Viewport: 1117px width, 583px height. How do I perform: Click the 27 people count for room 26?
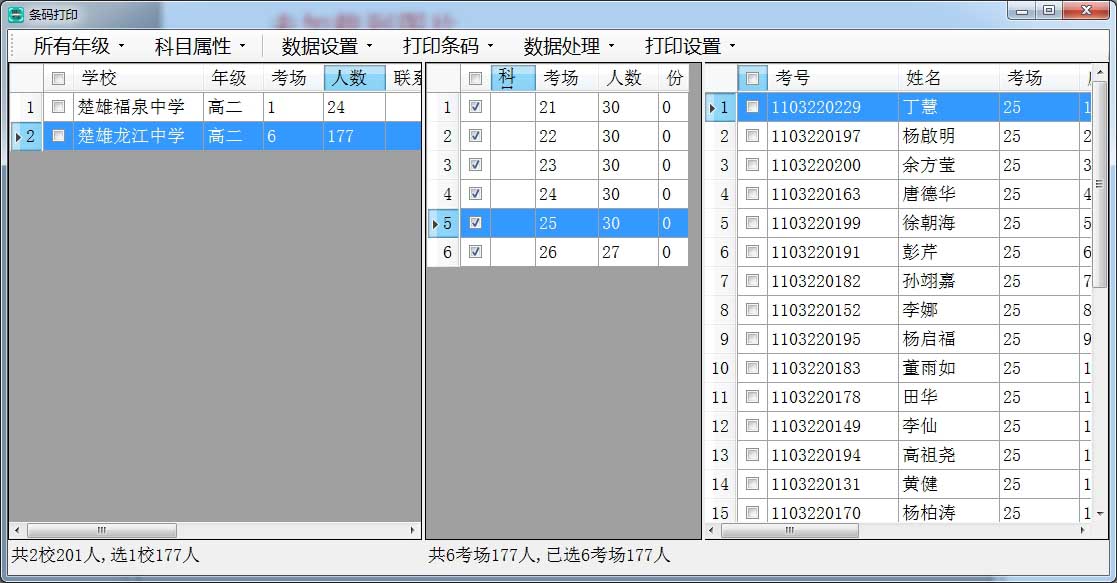pos(628,252)
